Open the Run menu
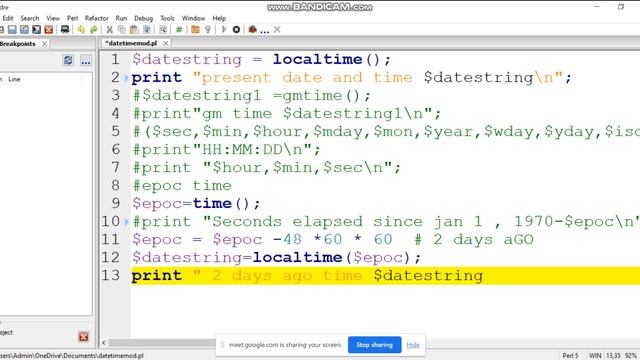The height and width of the screenshot is (360, 640). point(121,18)
